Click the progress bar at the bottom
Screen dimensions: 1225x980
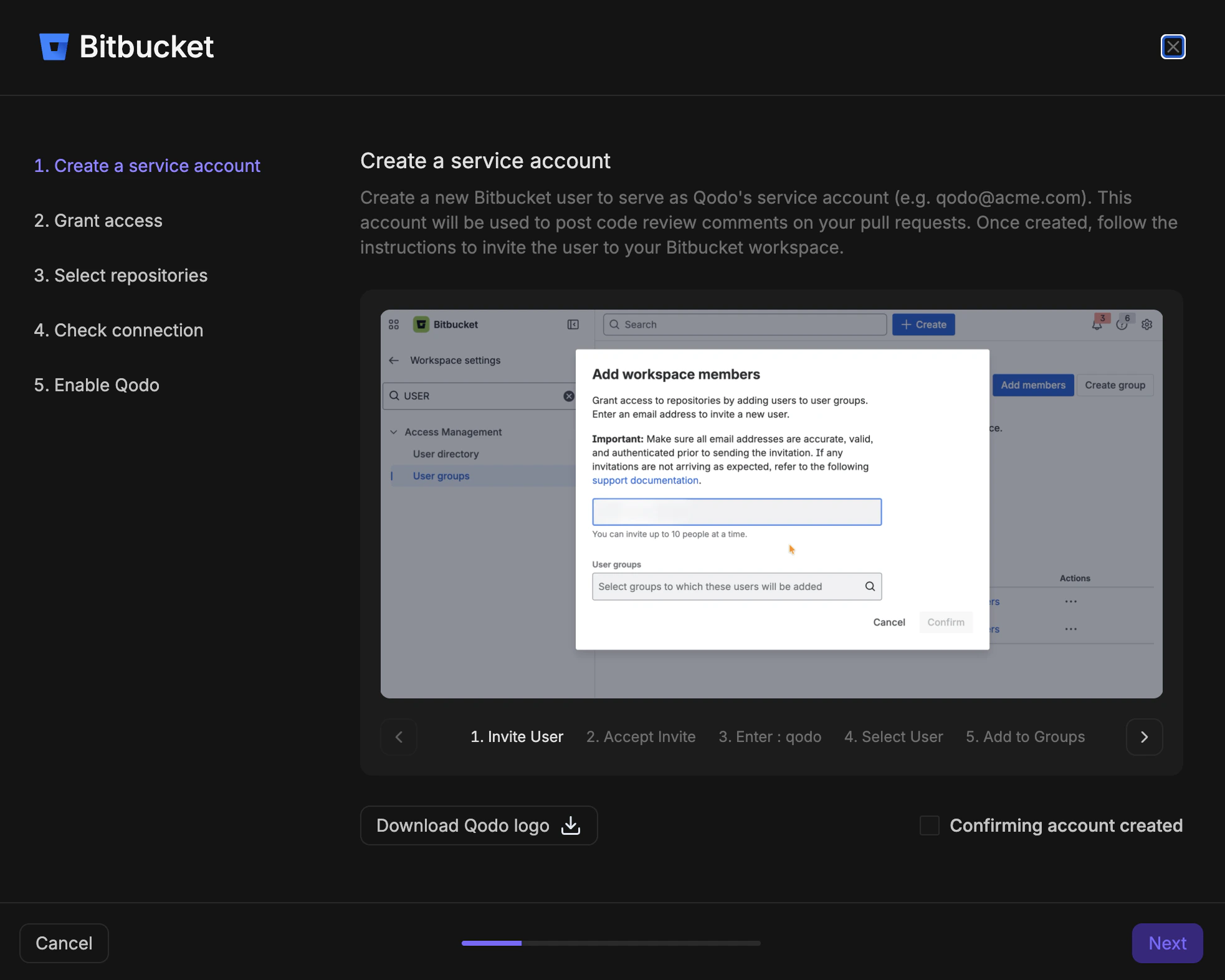611,943
